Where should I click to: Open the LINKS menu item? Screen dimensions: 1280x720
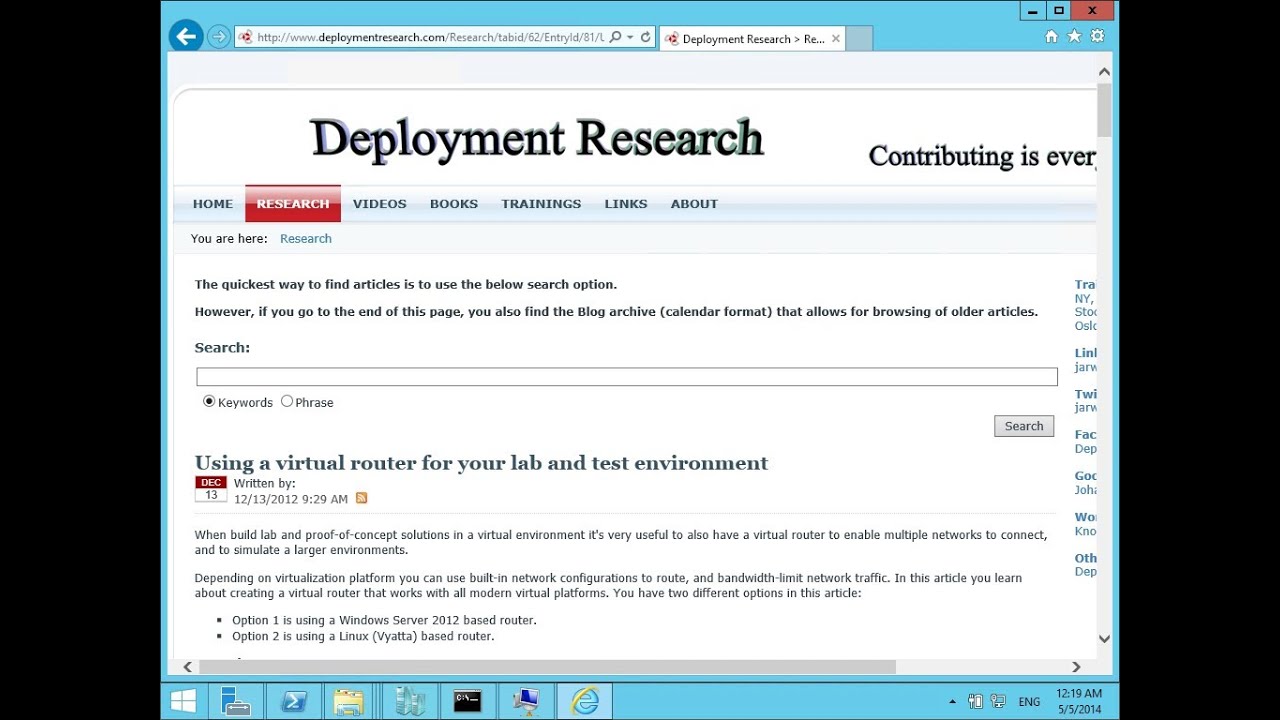626,204
